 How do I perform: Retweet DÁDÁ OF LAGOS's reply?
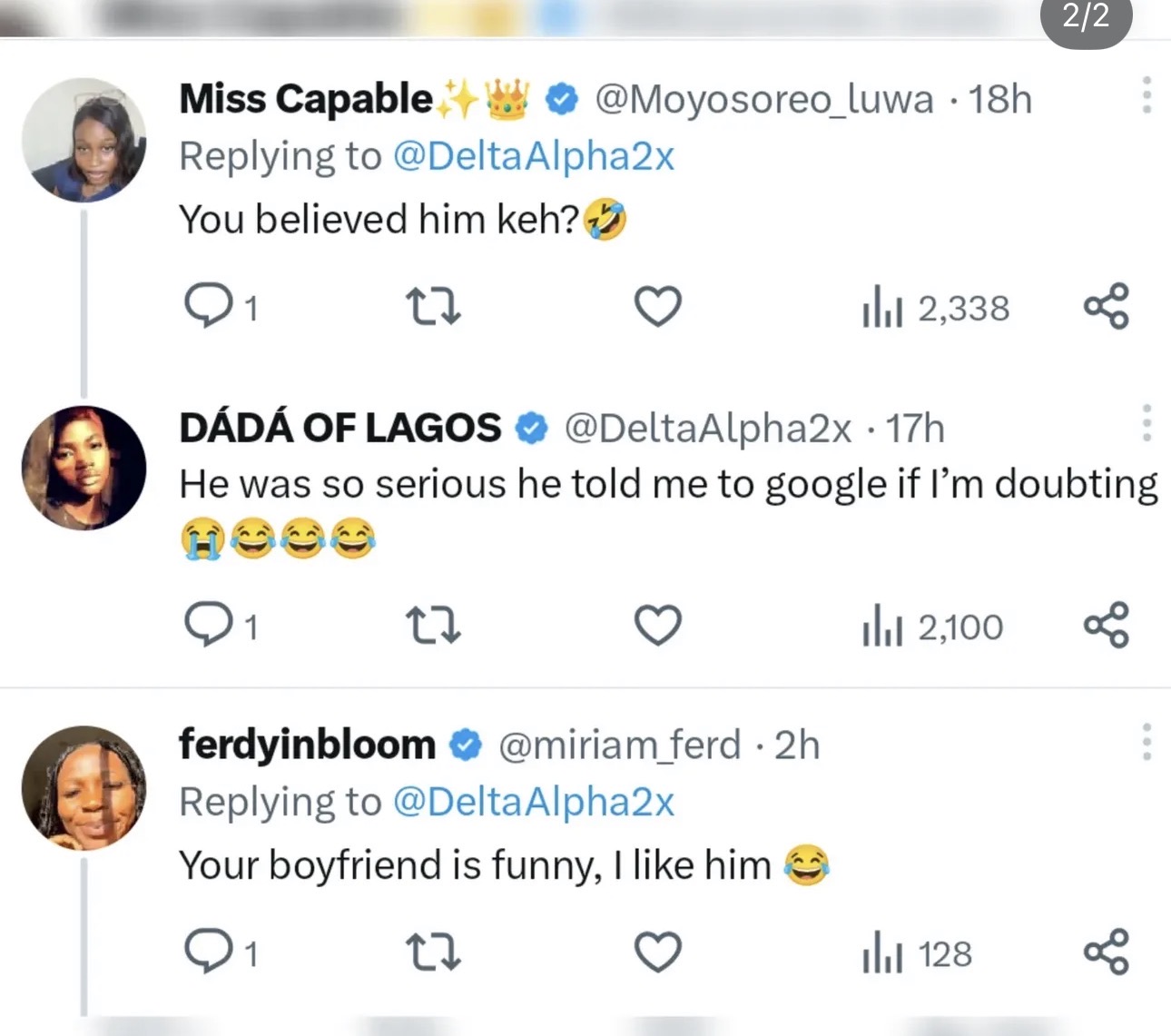(x=433, y=625)
